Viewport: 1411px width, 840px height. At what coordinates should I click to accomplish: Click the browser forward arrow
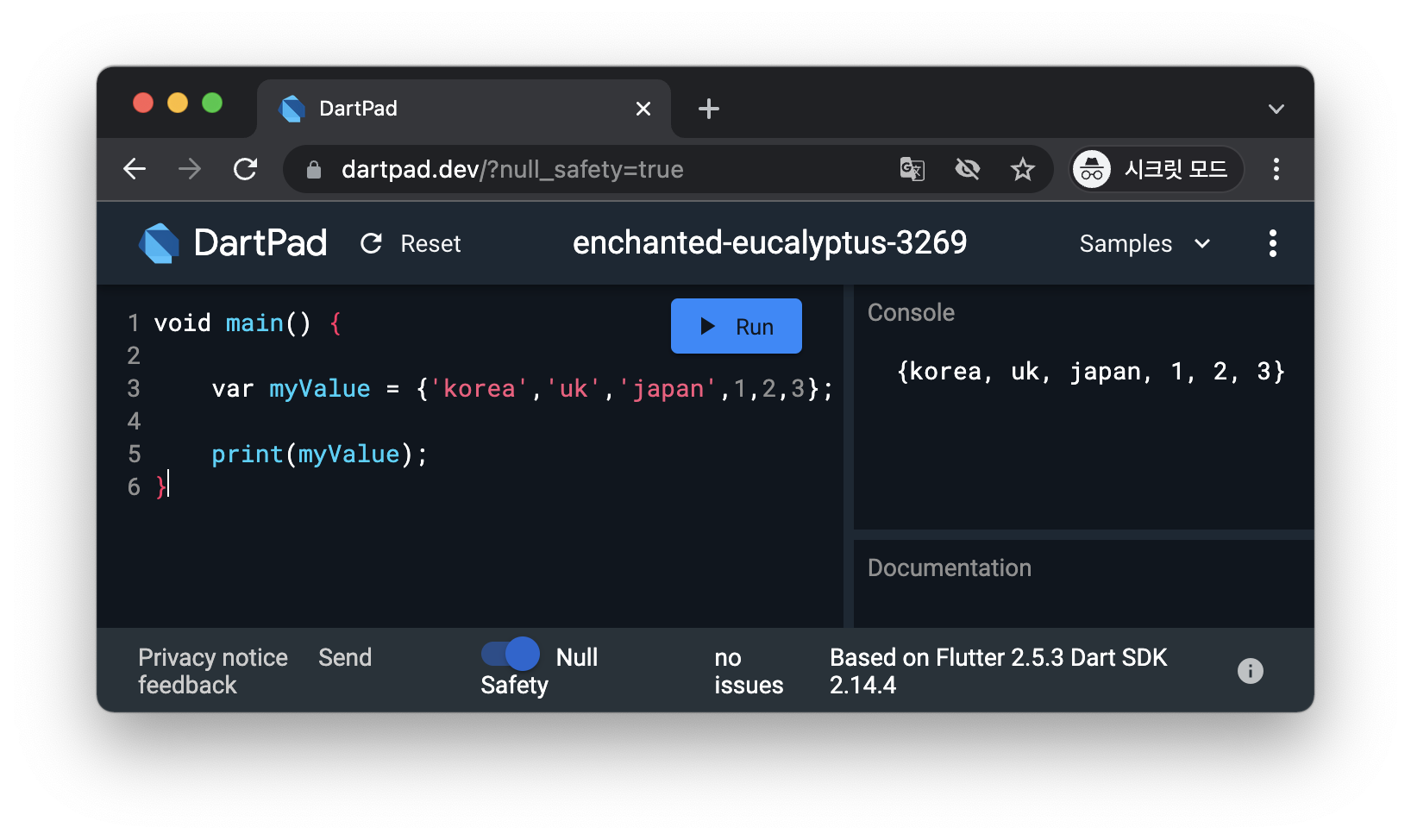[x=190, y=169]
